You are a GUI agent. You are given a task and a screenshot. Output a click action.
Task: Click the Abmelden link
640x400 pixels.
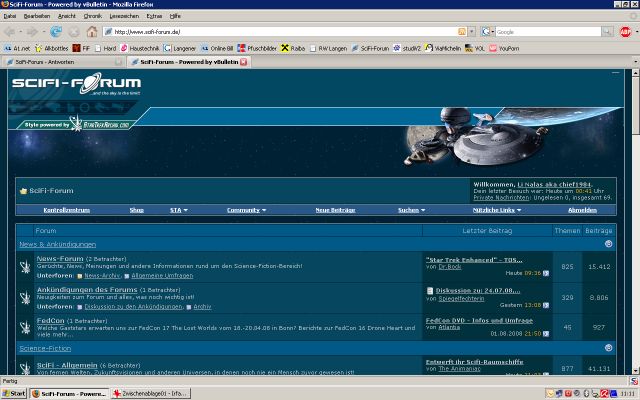pos(582,210)
